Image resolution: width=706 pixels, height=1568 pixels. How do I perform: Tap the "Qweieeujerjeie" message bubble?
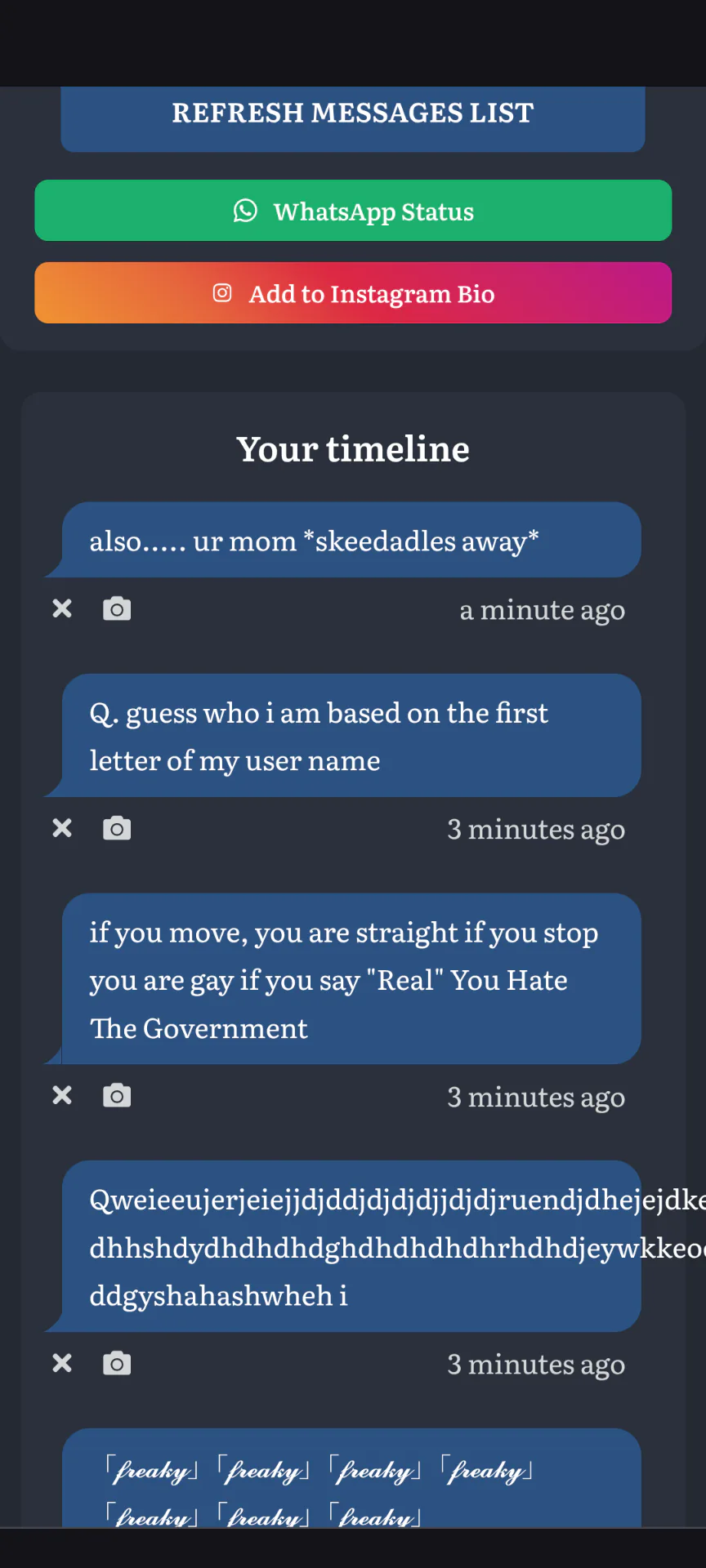(351, 1246)
